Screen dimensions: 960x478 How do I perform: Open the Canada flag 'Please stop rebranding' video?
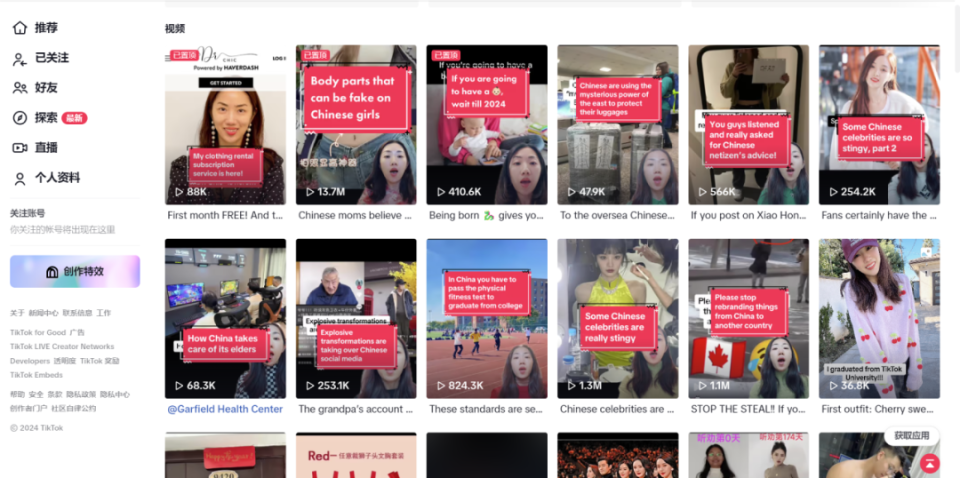[749, 318]
